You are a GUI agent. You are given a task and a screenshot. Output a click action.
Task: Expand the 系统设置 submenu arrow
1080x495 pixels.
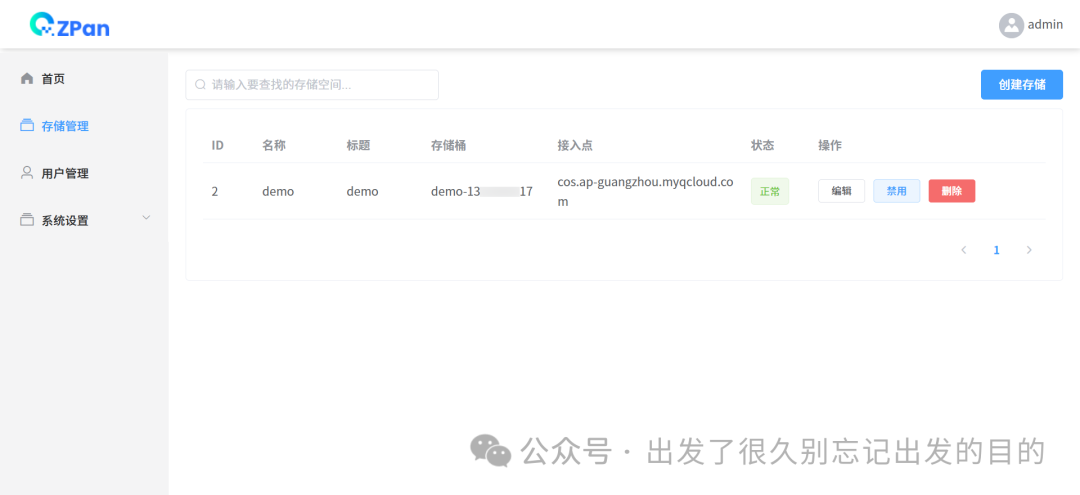click(146, 218)
